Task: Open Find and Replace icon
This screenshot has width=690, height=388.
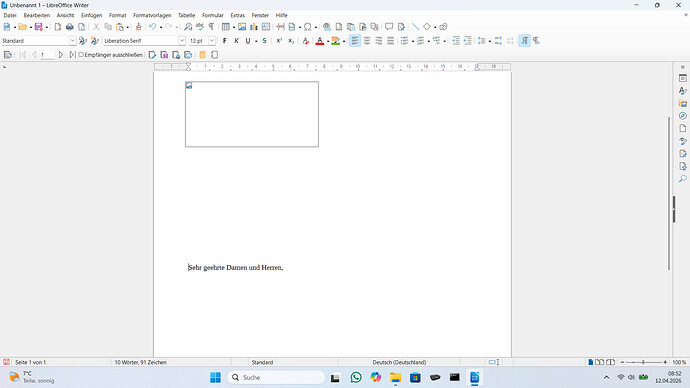Action: point(188,27)
